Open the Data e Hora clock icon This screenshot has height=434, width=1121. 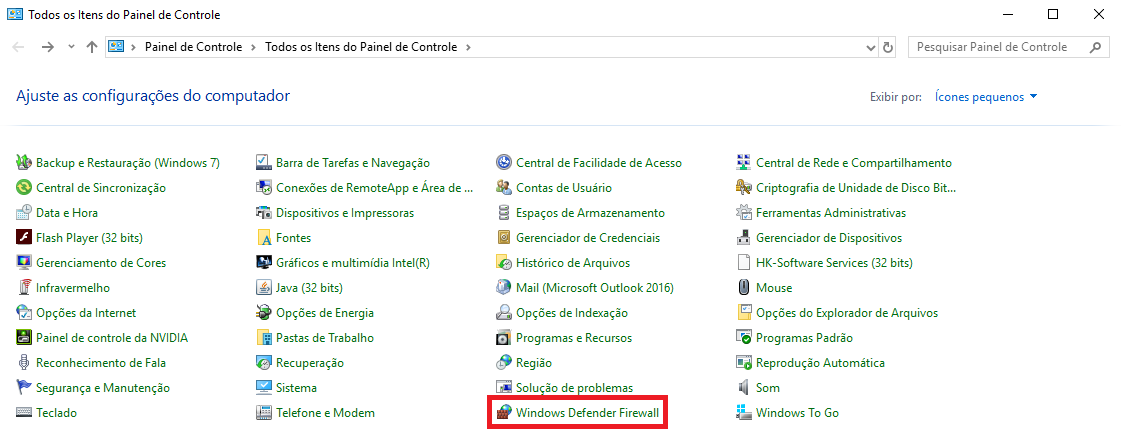point(24,213)
